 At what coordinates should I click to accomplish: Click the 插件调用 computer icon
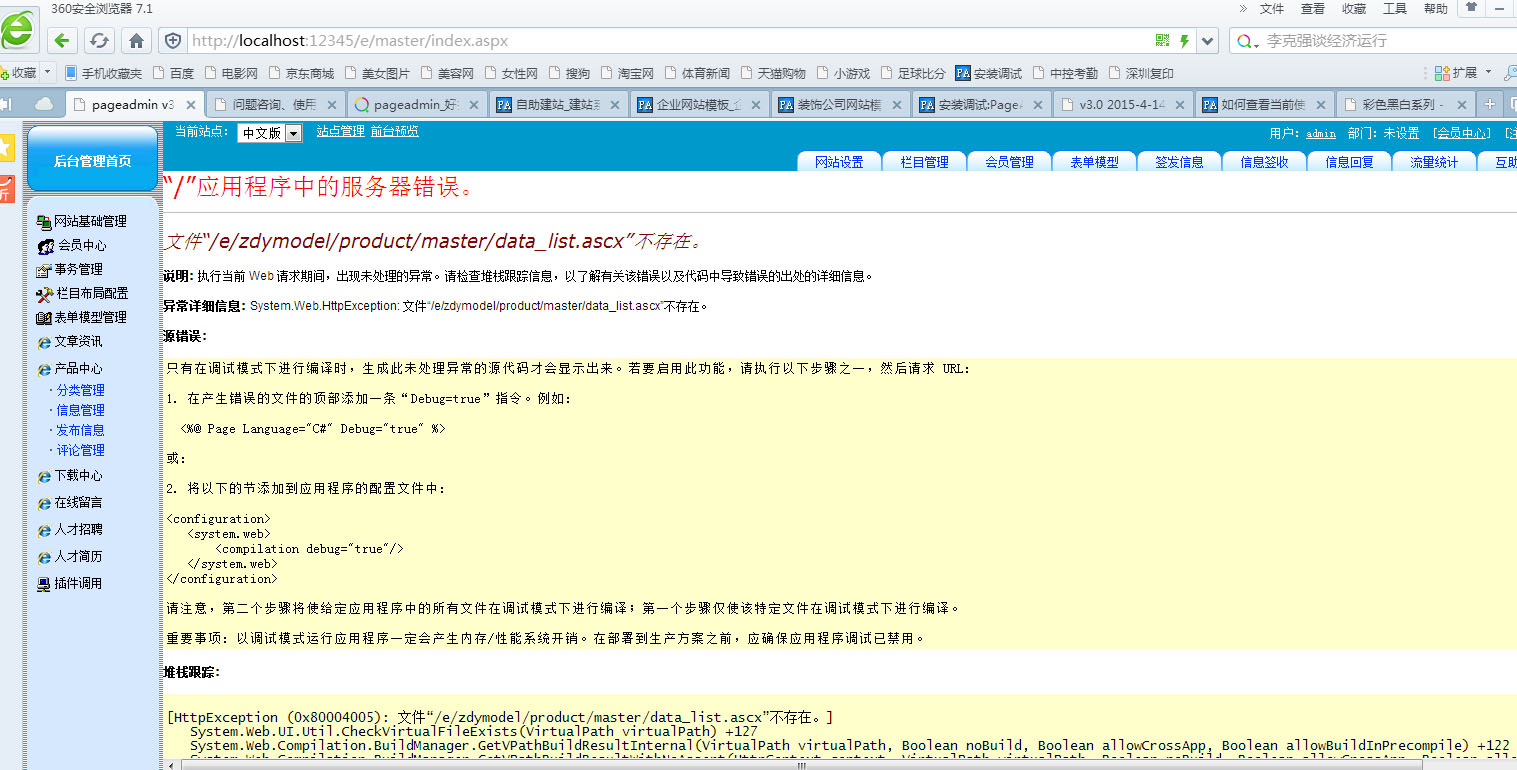pos(44,584)
